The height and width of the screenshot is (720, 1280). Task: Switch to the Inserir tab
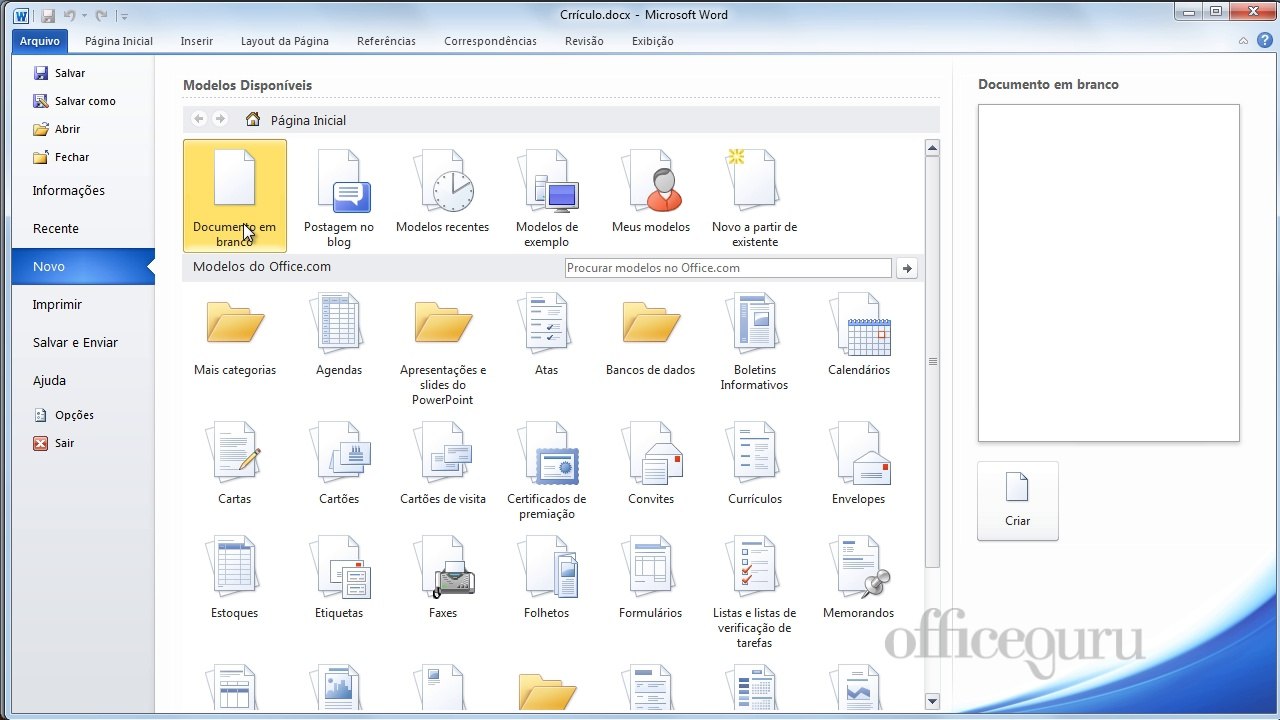pos(197,41)
